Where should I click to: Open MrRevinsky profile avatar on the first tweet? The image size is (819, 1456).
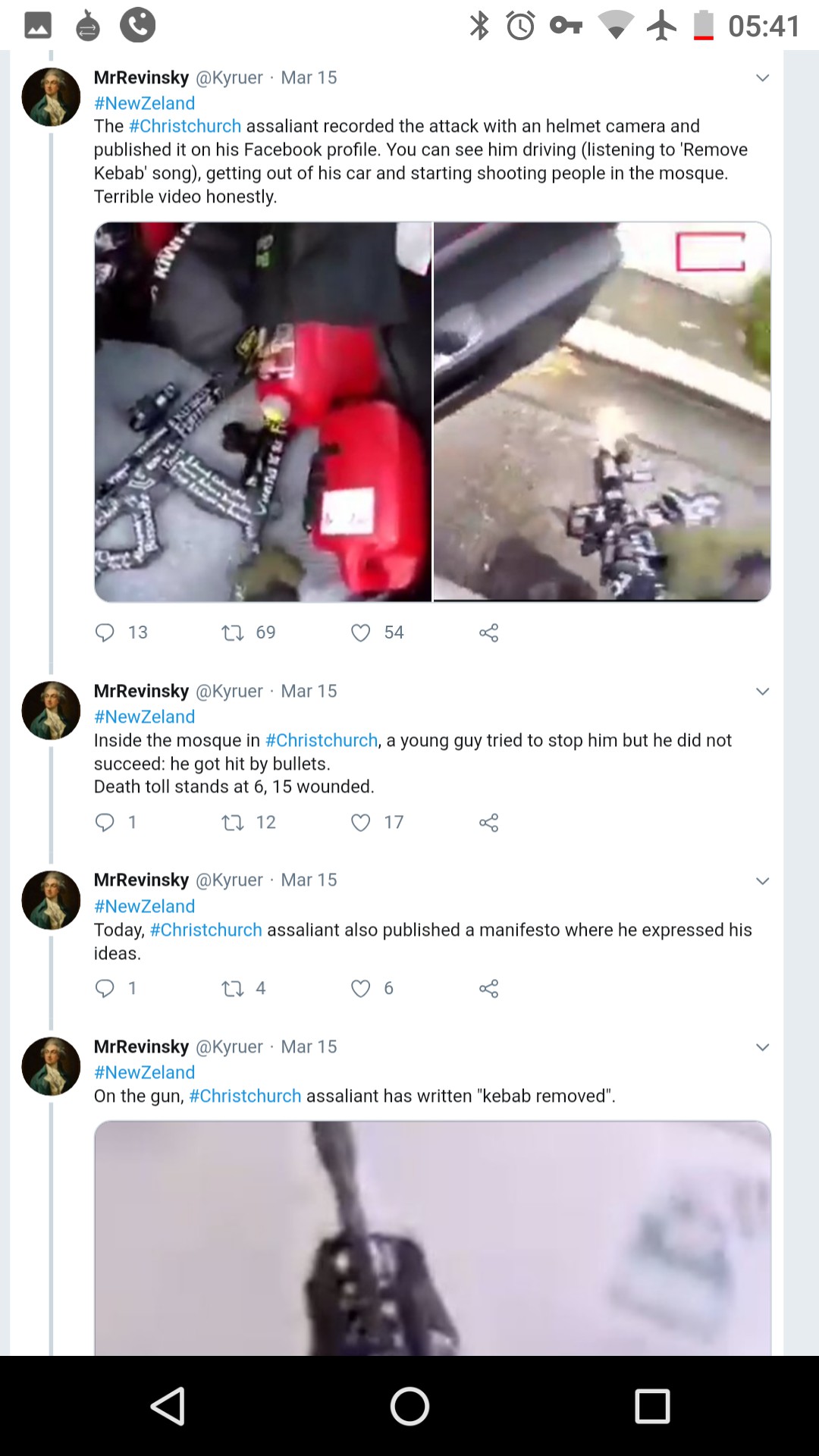(x=51, y=96)
